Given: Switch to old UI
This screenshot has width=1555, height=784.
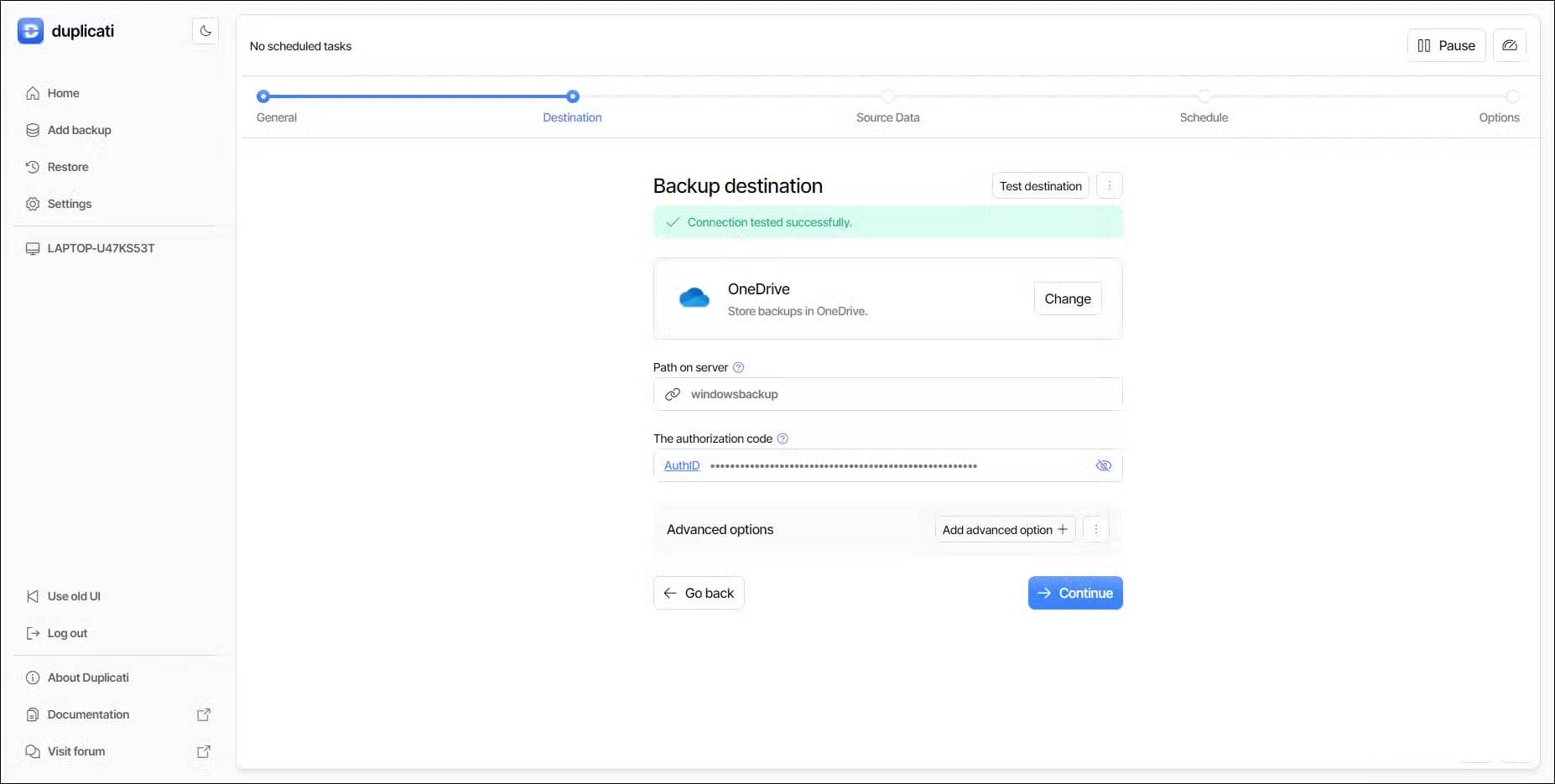Looking at the screenshot, I should (73, 596).
